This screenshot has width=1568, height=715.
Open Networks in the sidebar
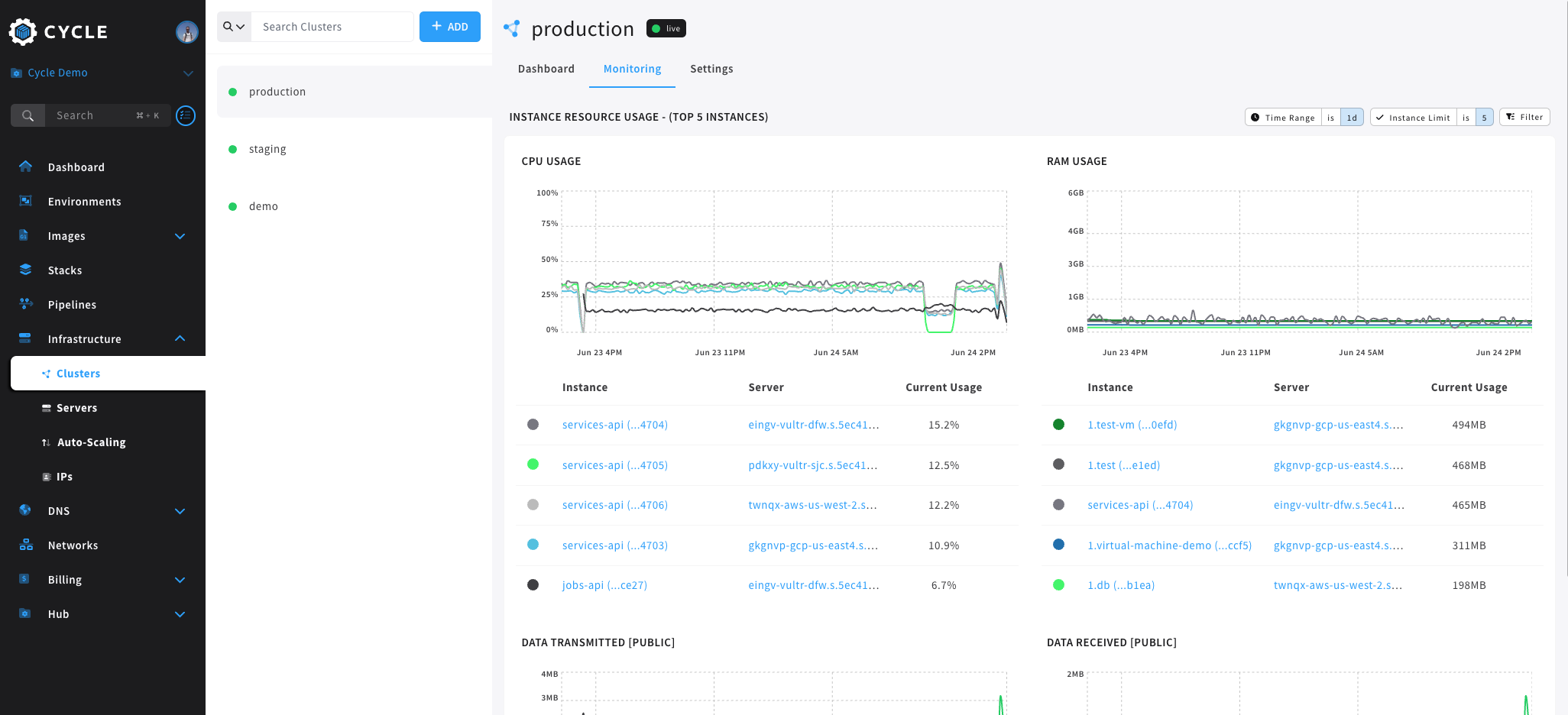[73, 545]
